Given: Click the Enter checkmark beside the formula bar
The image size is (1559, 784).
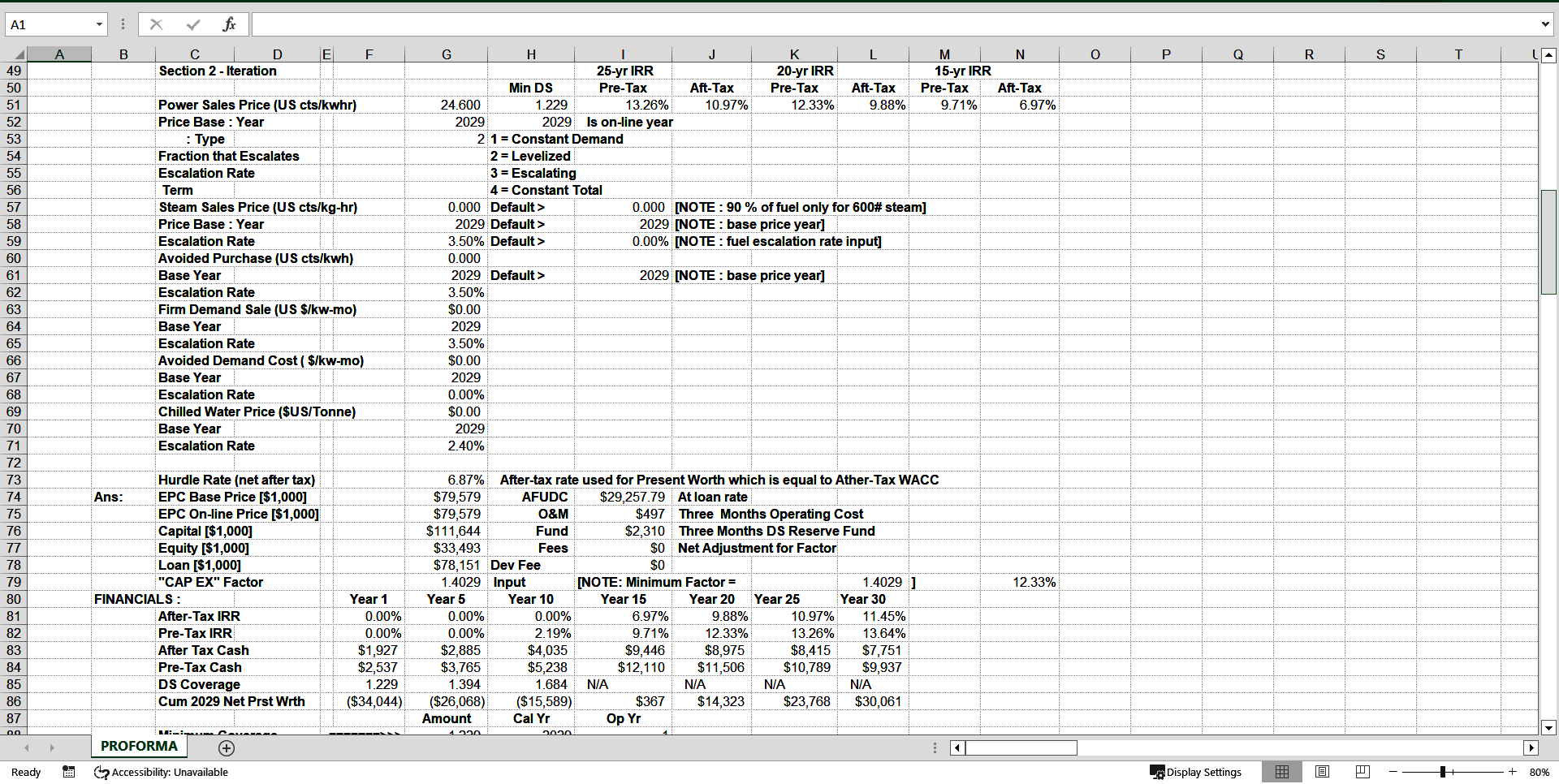Looking at the screenshot, I should (x=192, y=24).
